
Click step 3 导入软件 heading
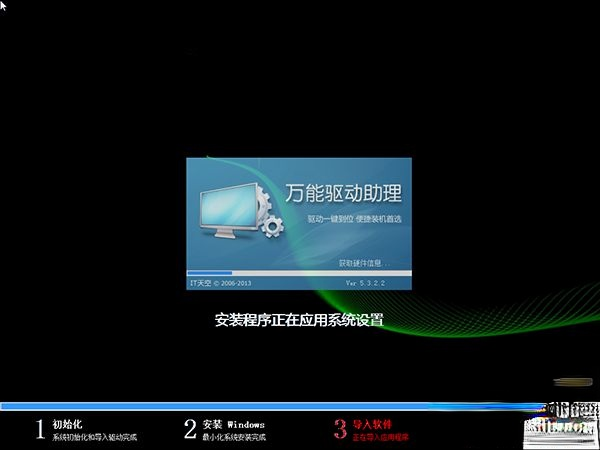pyautogui.click(x=372, y=424)
